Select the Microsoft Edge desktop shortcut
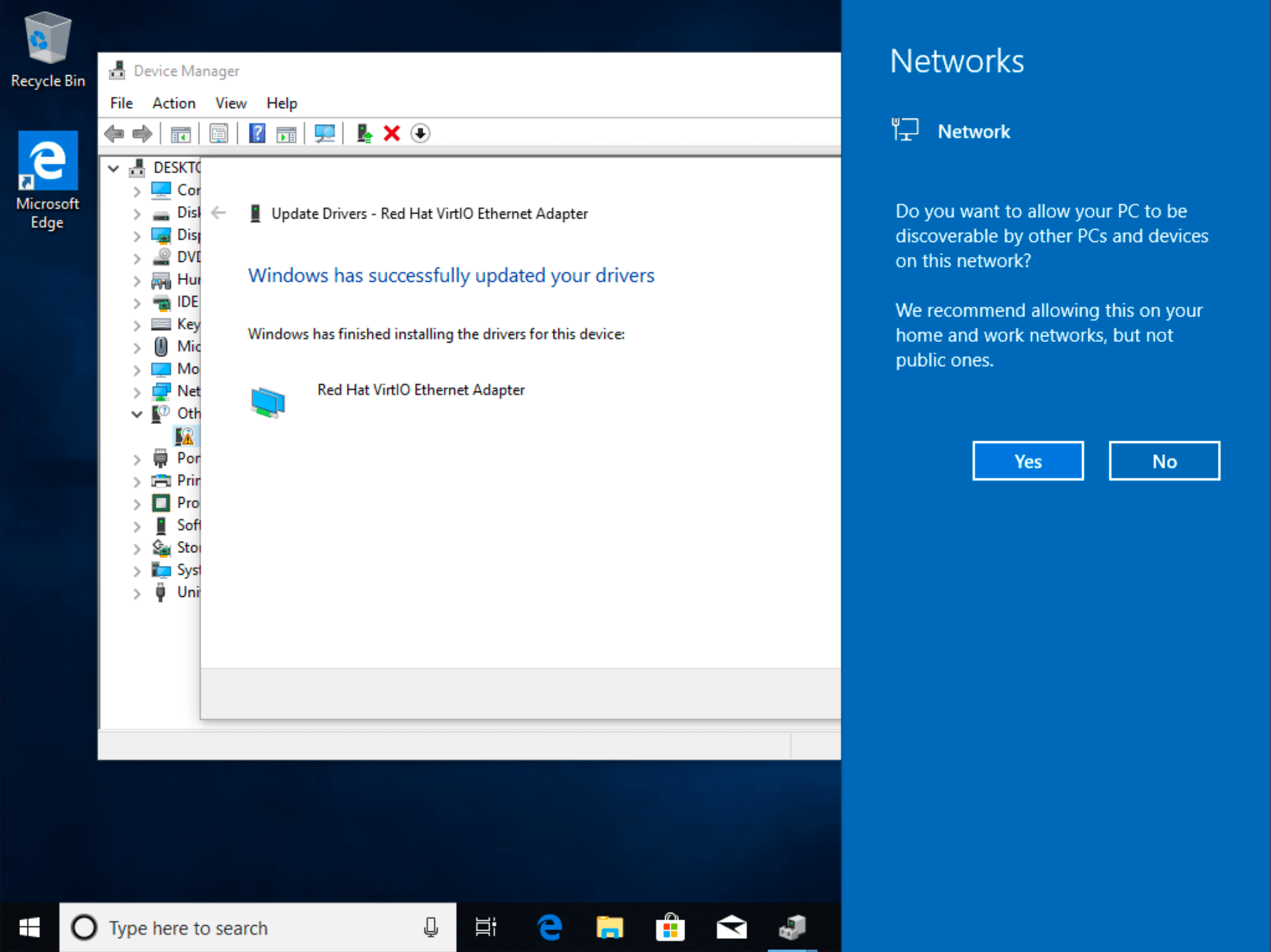The image size is (1271, 952). 48,181
